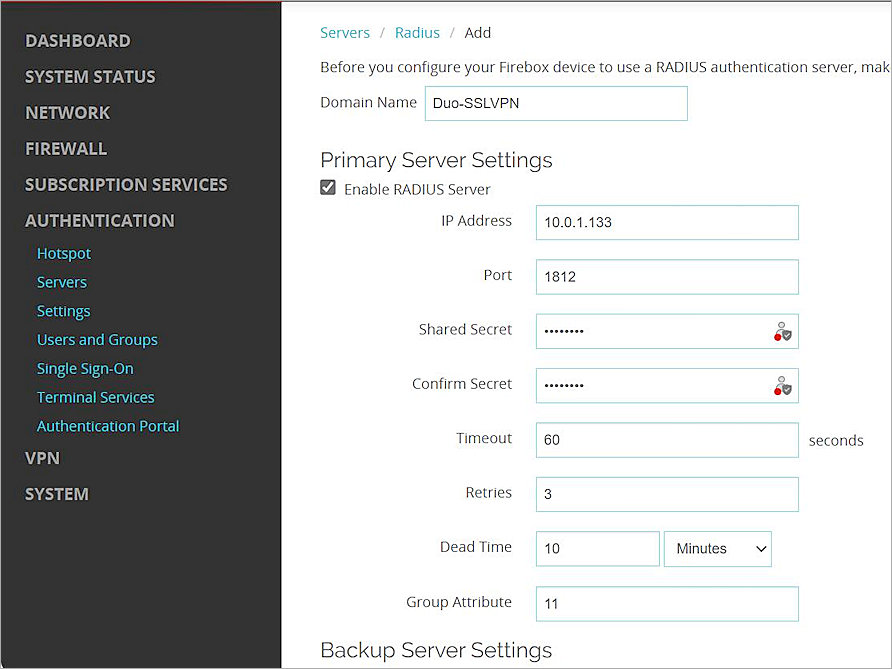Viewport: 892px width, 669px height.
Task: Select SYSTEM STATUS in the sidebar
Action: click(90, 76)
